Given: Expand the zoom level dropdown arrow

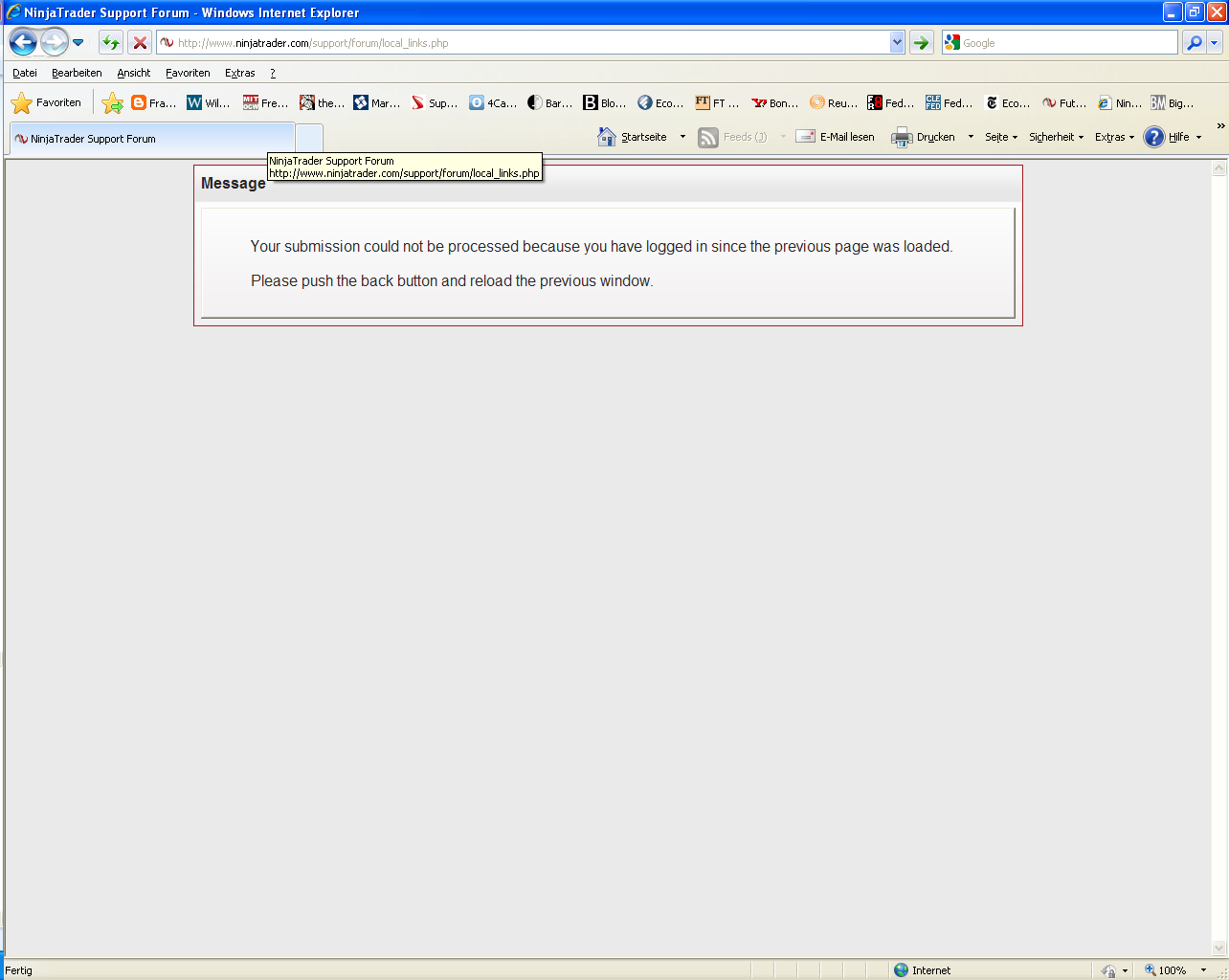Looking at the screenshot, I should click(1203, 970).
